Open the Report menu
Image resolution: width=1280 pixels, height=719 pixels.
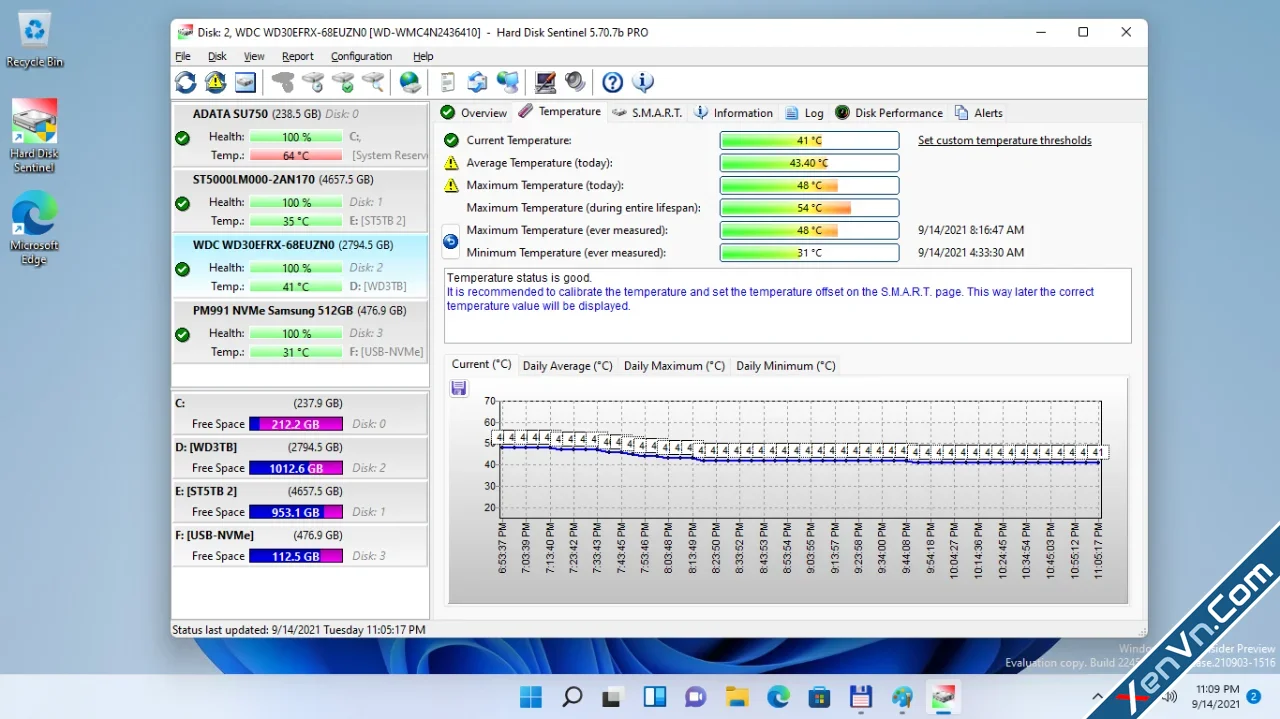[x=297, y=57]
